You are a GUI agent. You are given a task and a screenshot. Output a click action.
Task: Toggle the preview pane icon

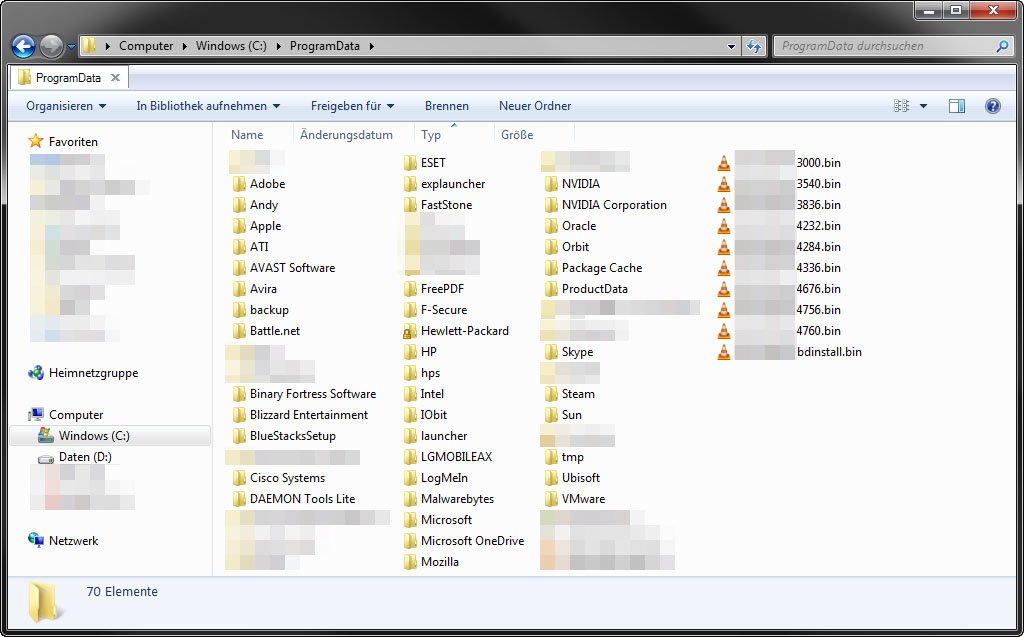click(x=957, y=106)
